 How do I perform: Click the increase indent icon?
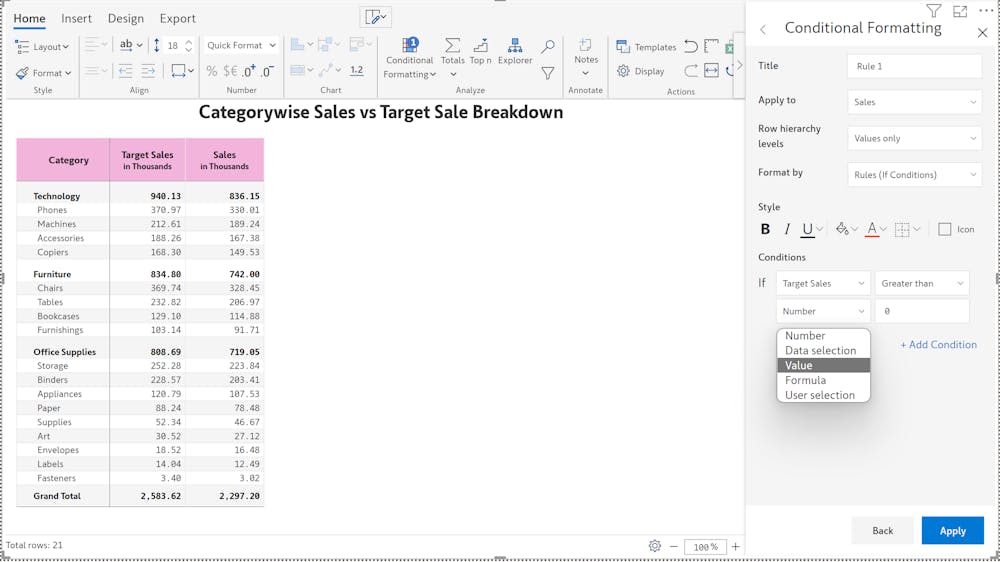point(147,71)
